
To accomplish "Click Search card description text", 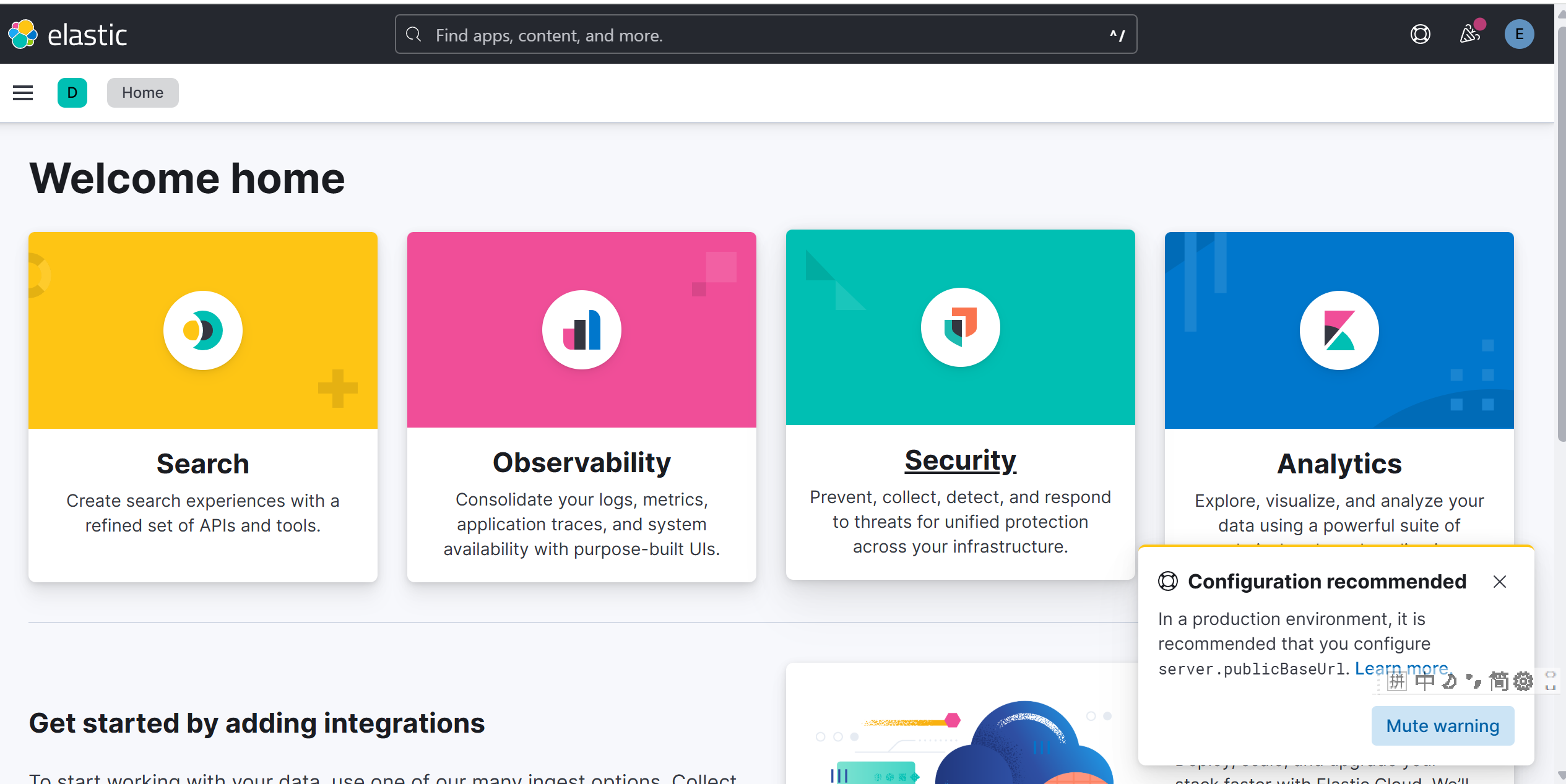I will point(203,513).
